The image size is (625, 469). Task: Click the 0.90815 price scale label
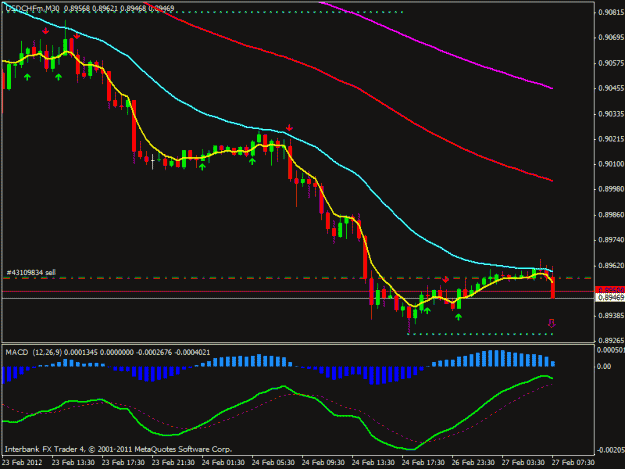coord(611,13)
